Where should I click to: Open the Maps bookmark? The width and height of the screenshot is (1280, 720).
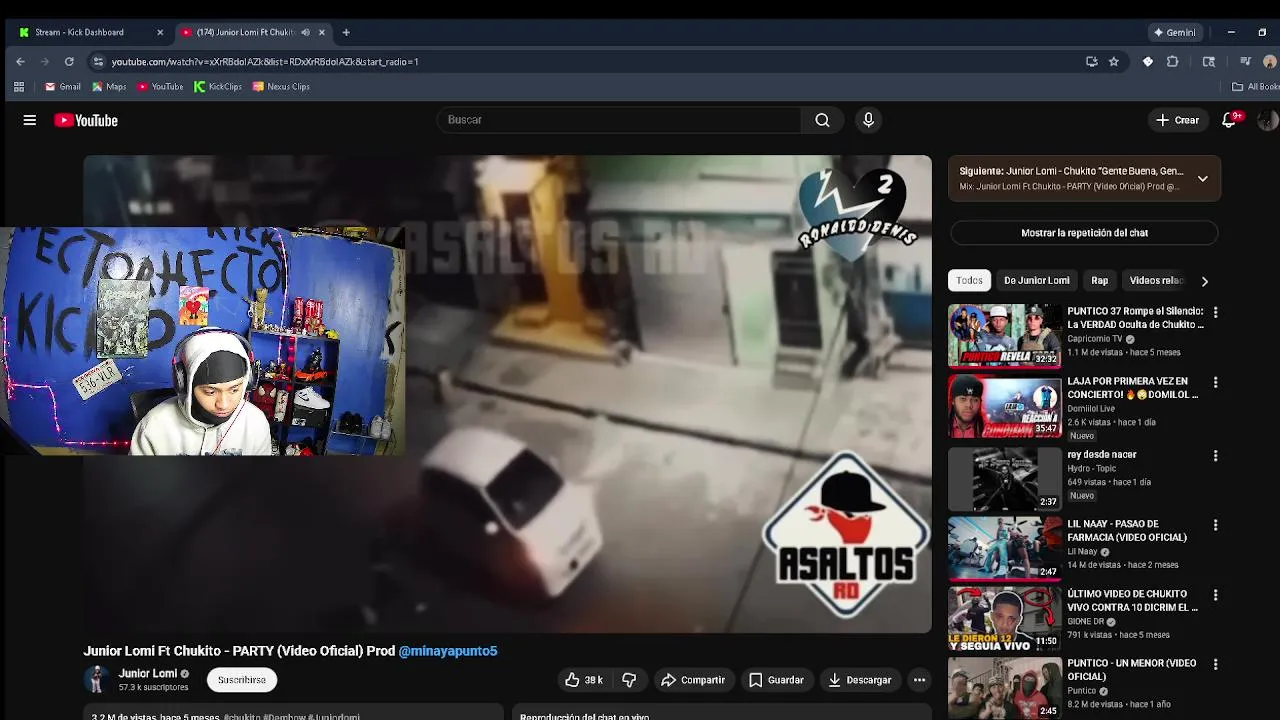(x=109, y=87)
